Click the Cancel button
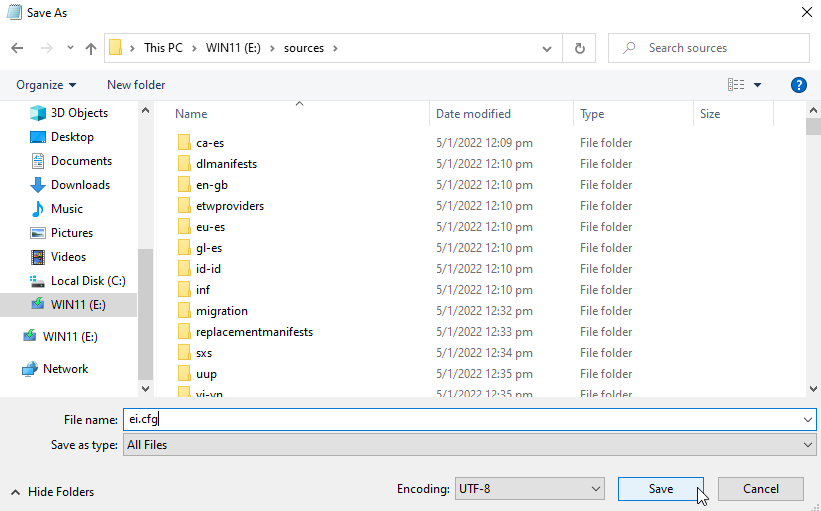The image size is (821, 511). pyautogui.click(x=761, y=489)
